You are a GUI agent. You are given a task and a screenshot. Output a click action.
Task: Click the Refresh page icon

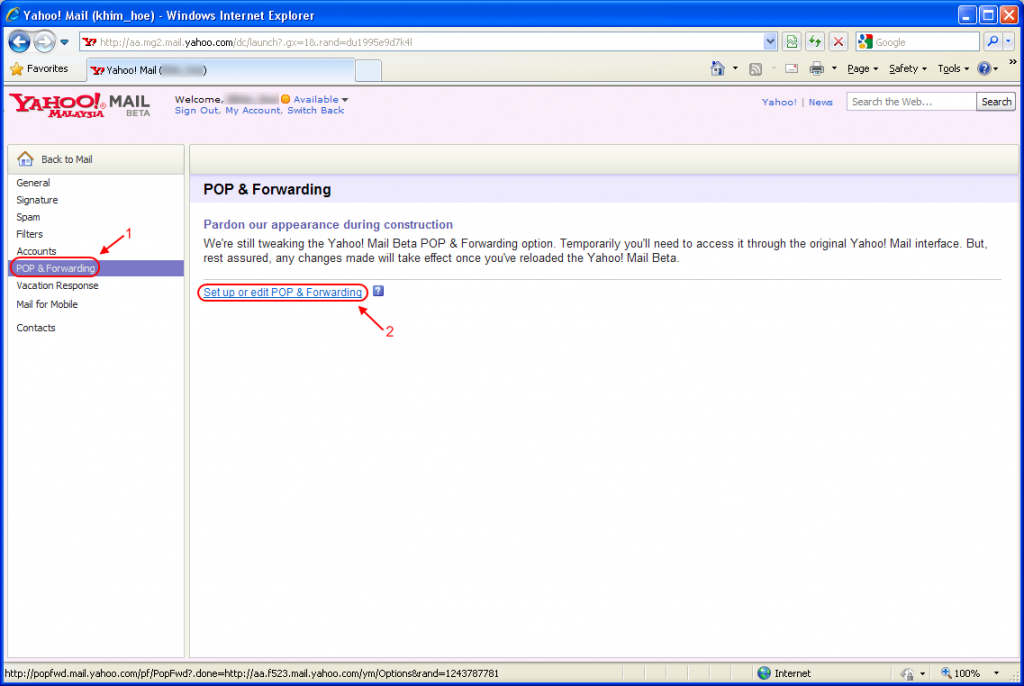pos(815,42)
